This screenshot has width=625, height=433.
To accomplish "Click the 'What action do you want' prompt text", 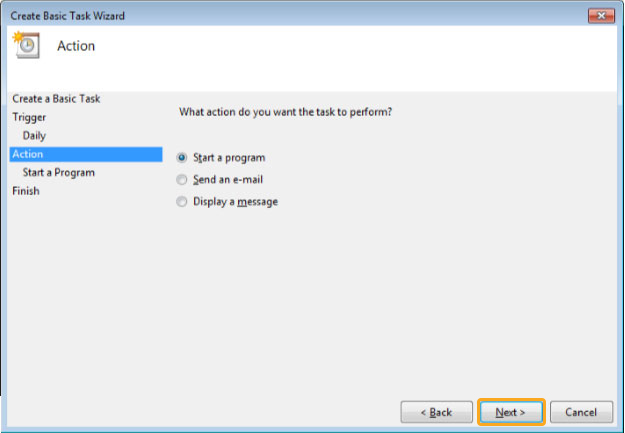I will tap(285, 112).
